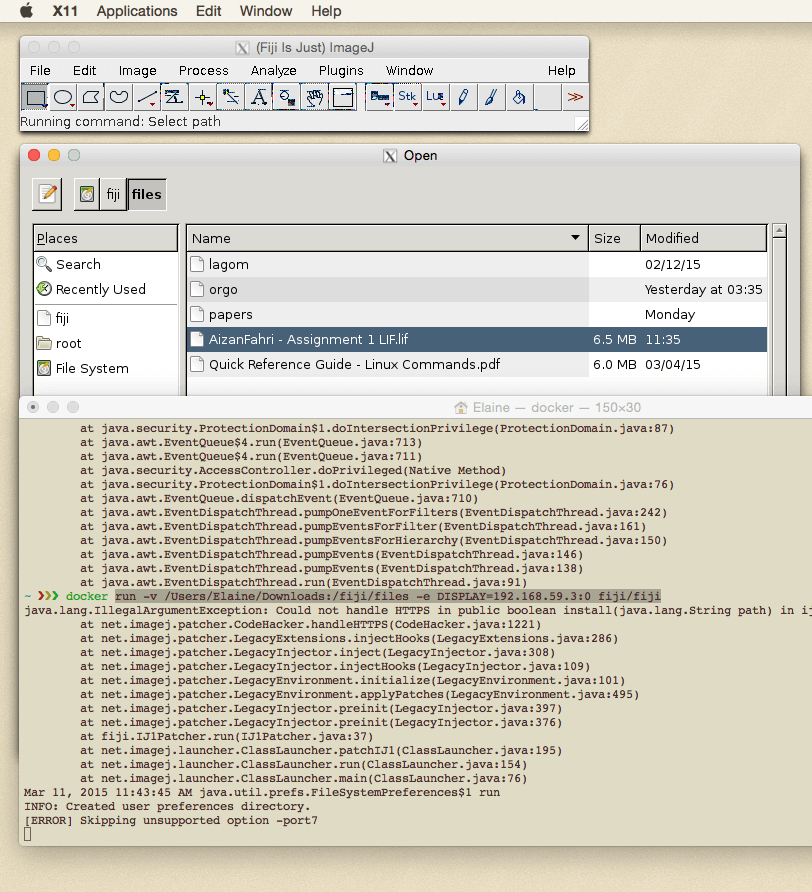Select the Wand tracing tool

coord(230,97)
